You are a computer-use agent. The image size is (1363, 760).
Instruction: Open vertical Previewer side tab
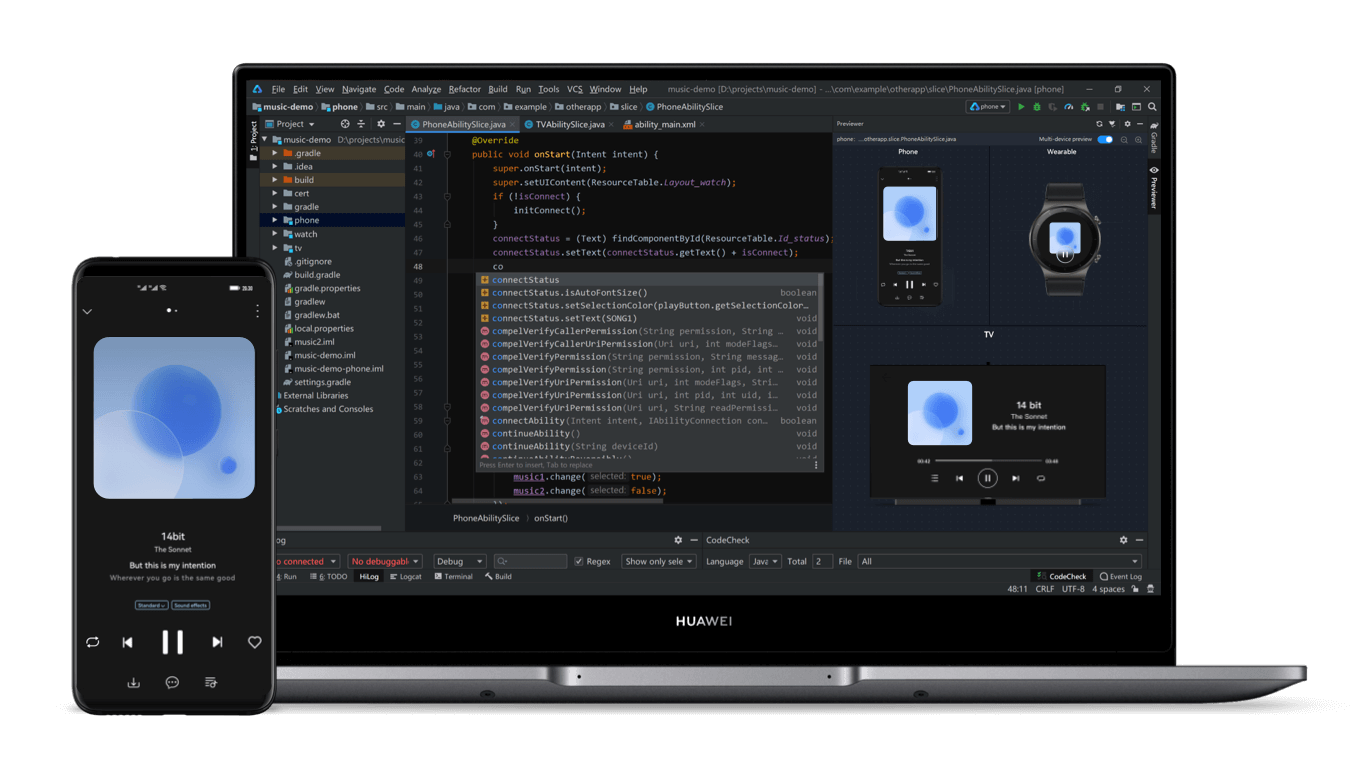(1153, 188)
